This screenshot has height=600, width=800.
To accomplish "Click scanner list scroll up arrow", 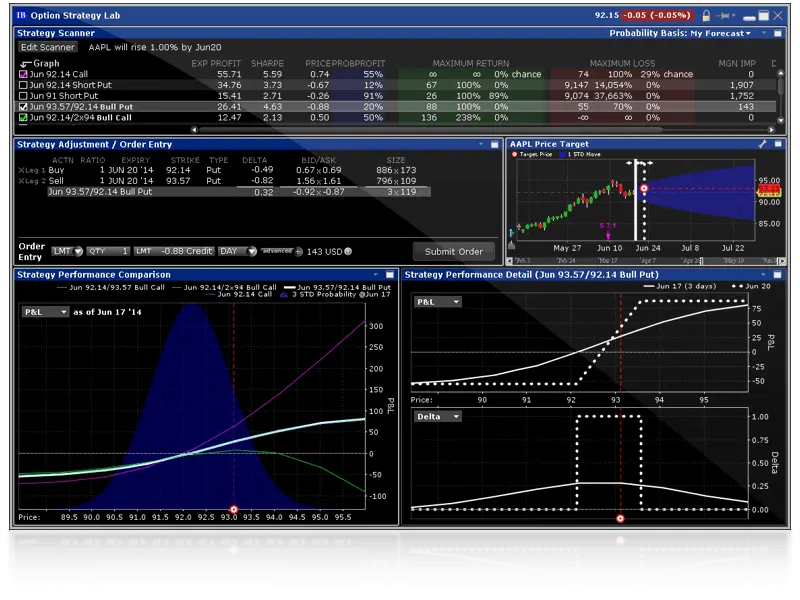I will pos(780,73).
